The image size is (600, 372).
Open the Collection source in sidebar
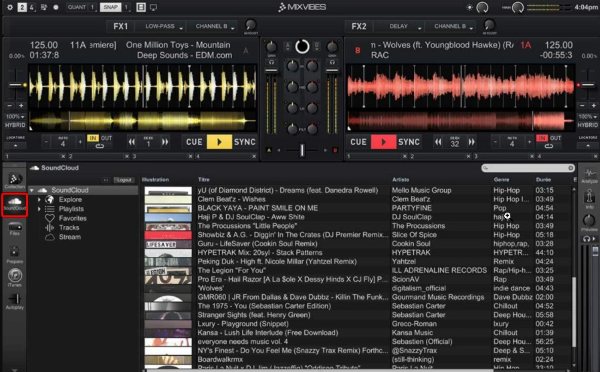[x=15, y=181]
